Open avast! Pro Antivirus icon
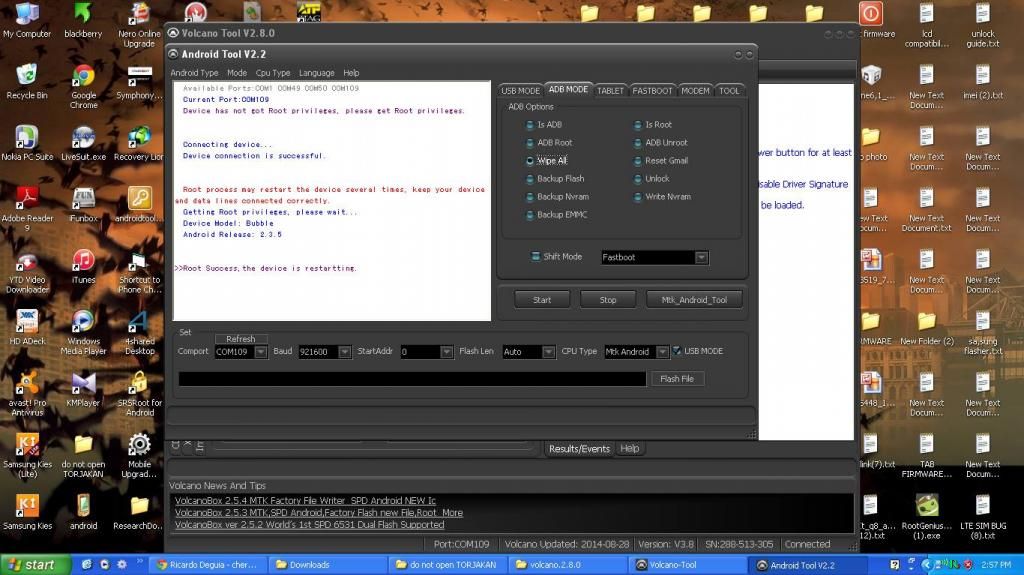 (27, 383)
